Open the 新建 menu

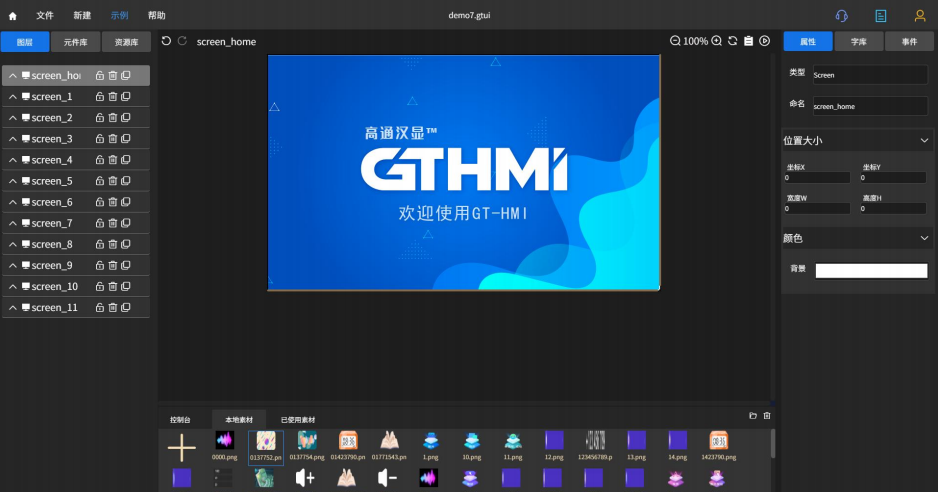point(82,16)
